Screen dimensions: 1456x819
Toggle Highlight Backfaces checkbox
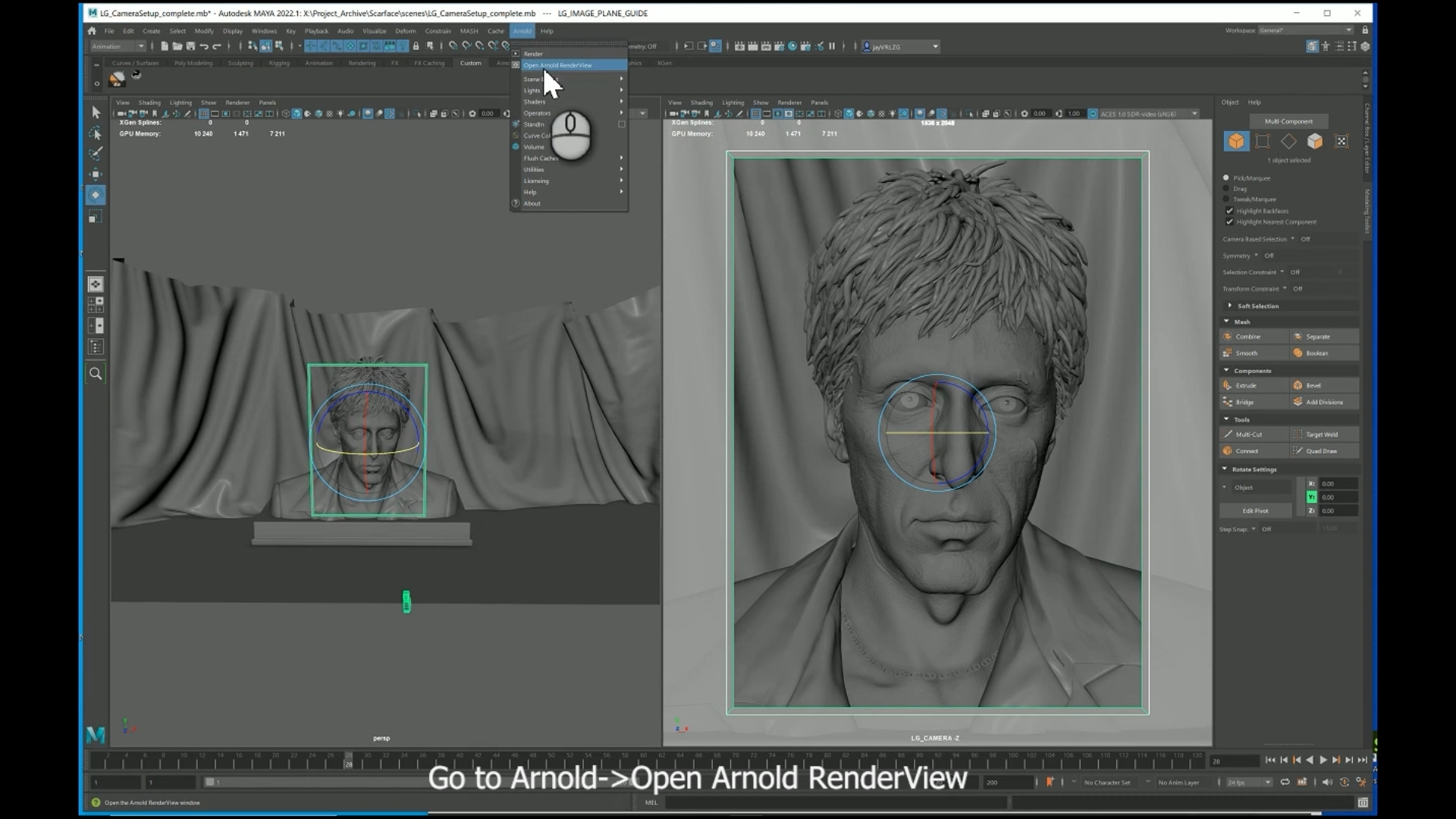(1229, 211)
